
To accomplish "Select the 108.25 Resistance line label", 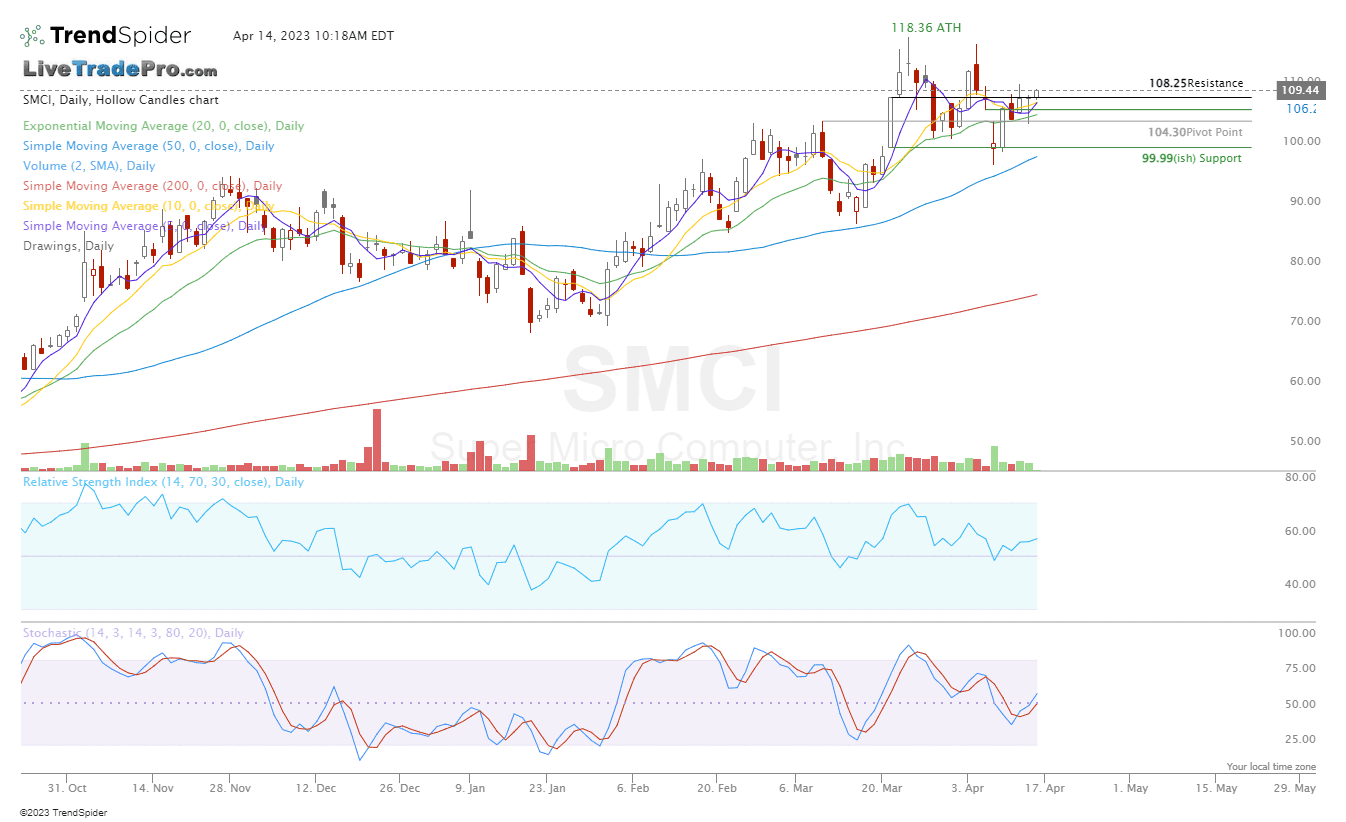I will [1196, 83].
